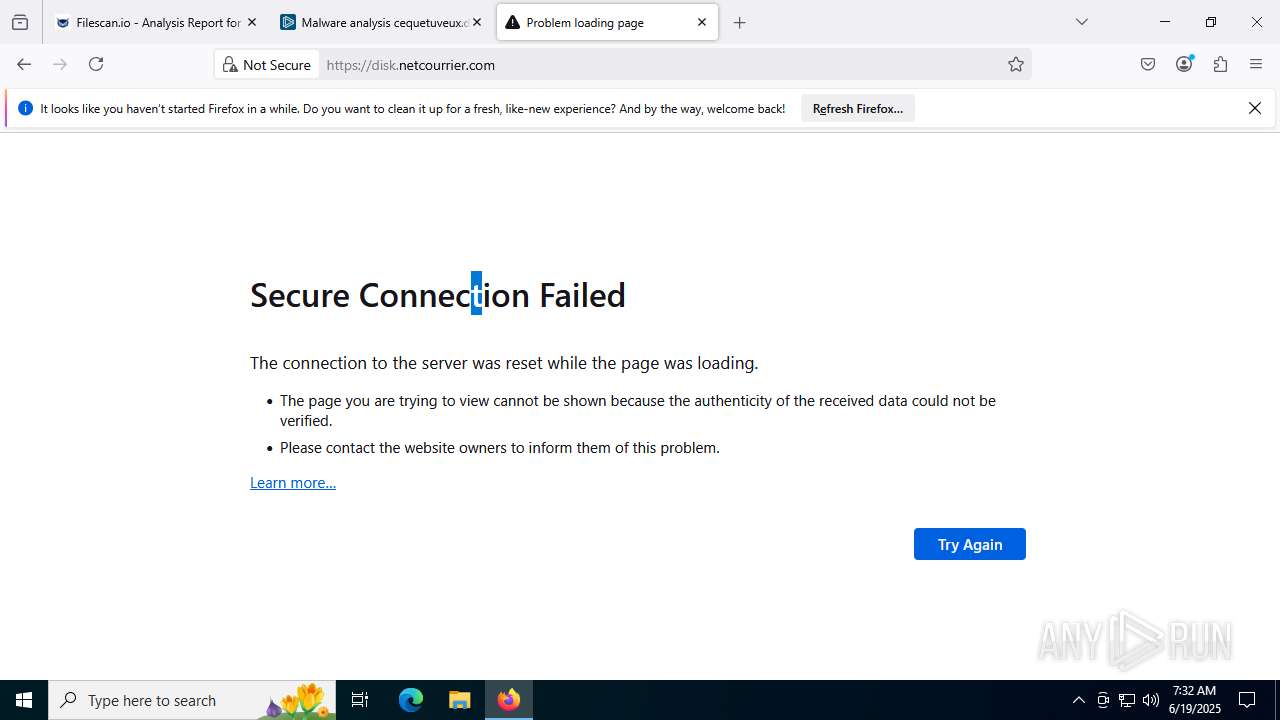Open the volume control tray icon

[1151, 700]
